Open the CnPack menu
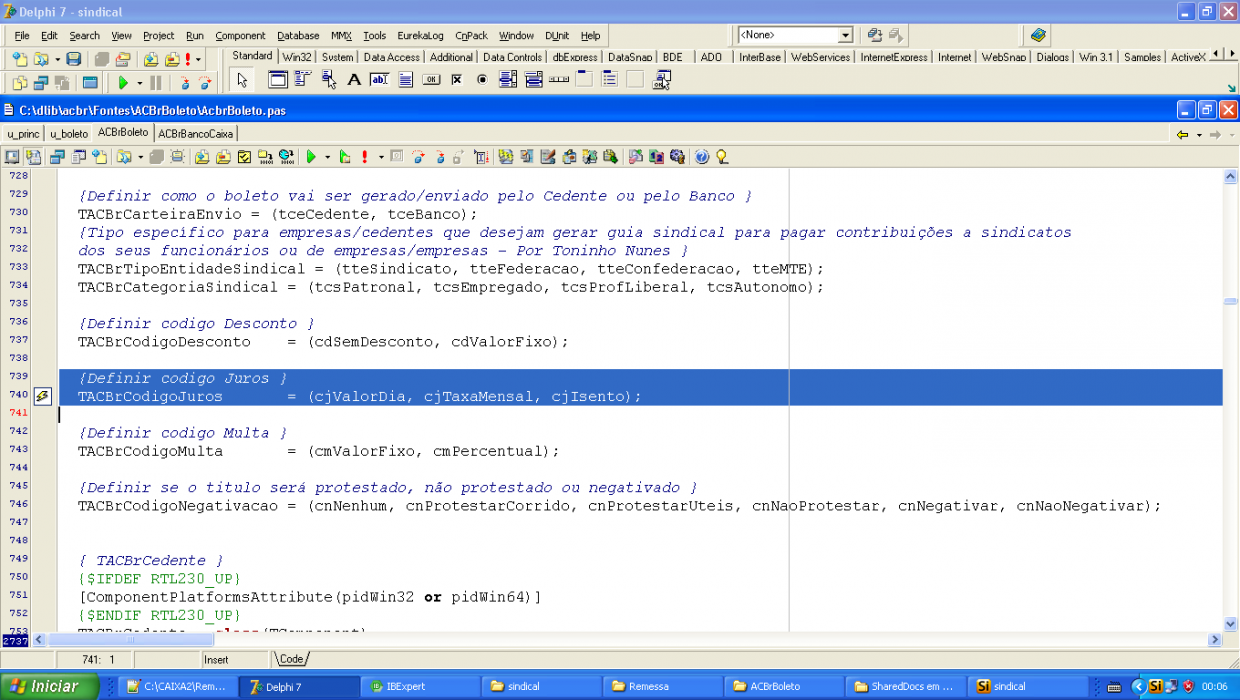 tap(472, 35)
